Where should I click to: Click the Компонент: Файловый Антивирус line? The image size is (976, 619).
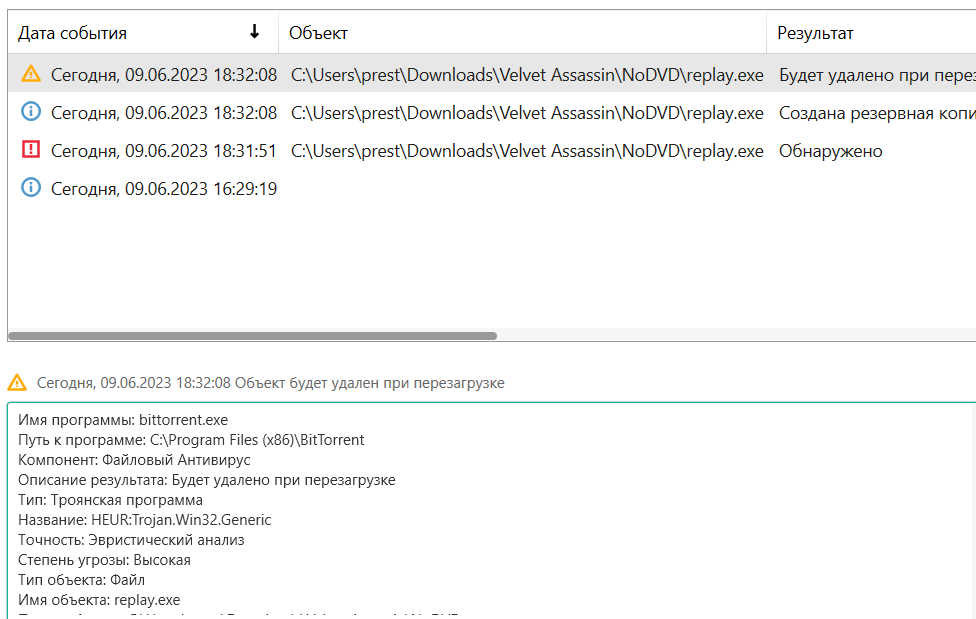tap(134, 460)
